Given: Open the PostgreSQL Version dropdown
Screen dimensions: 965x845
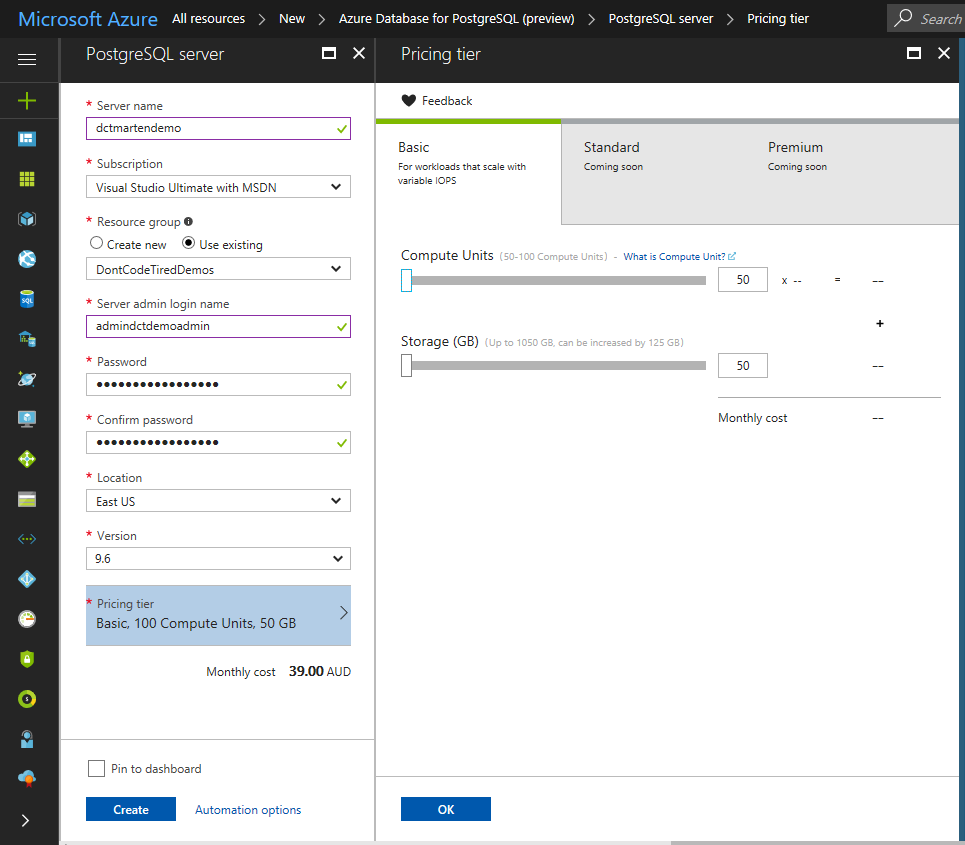Looking at the screenshot, I should [x=218, y=558].
